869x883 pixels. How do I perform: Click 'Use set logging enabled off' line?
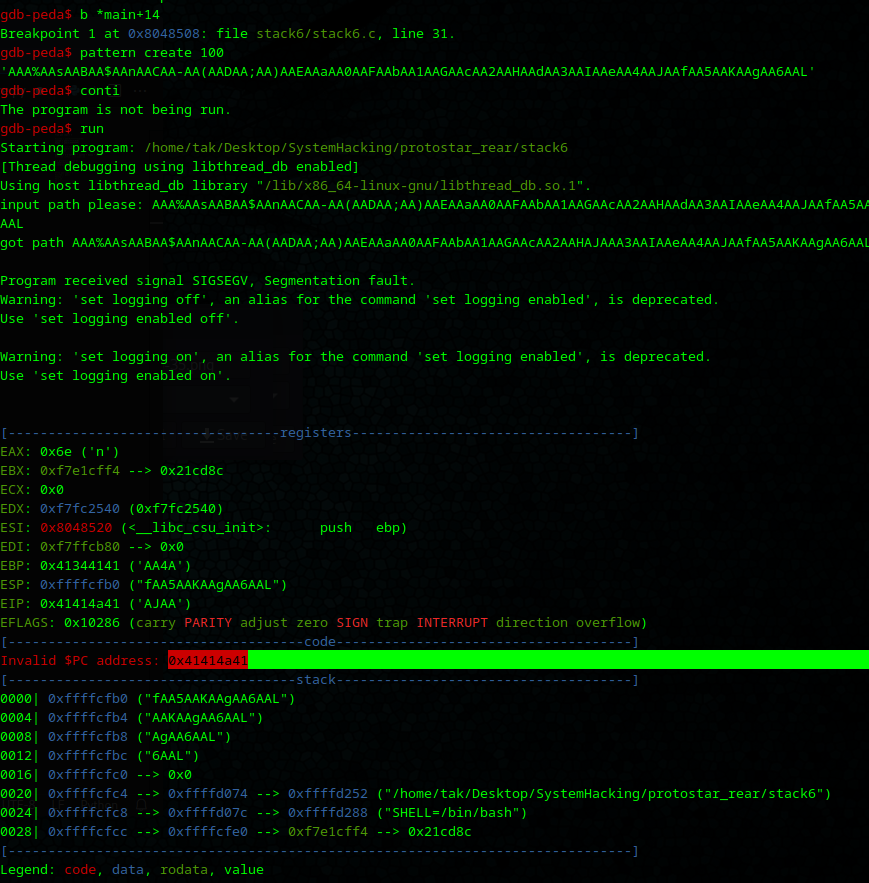coord(120,319)
